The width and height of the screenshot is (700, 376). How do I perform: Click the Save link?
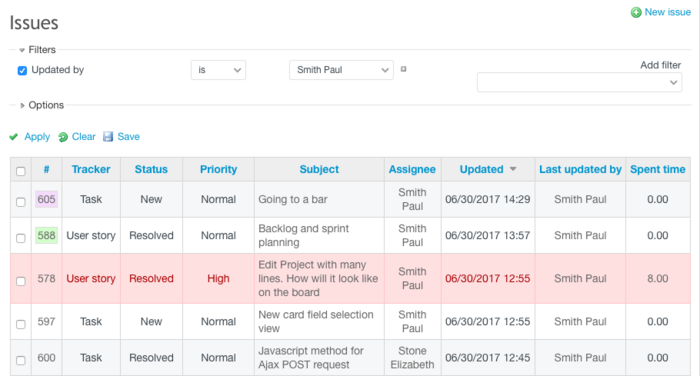(129, 137)
